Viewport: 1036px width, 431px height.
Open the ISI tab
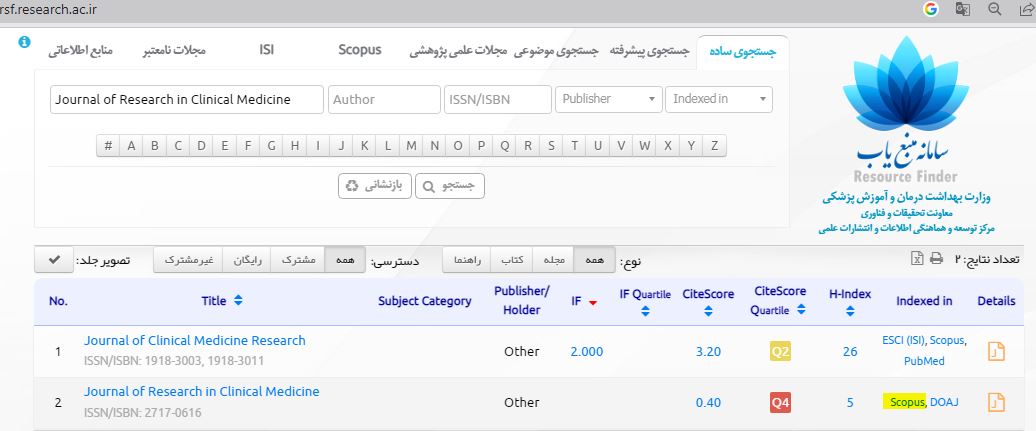(x=267, y=50)
